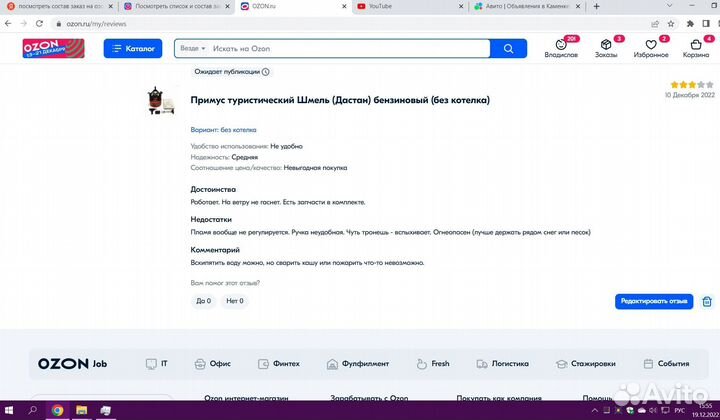Image resolution: width=720 pixels, height=420 pixels.
Task: Open the Каталог menu button
Action: (x=133, y=49)
